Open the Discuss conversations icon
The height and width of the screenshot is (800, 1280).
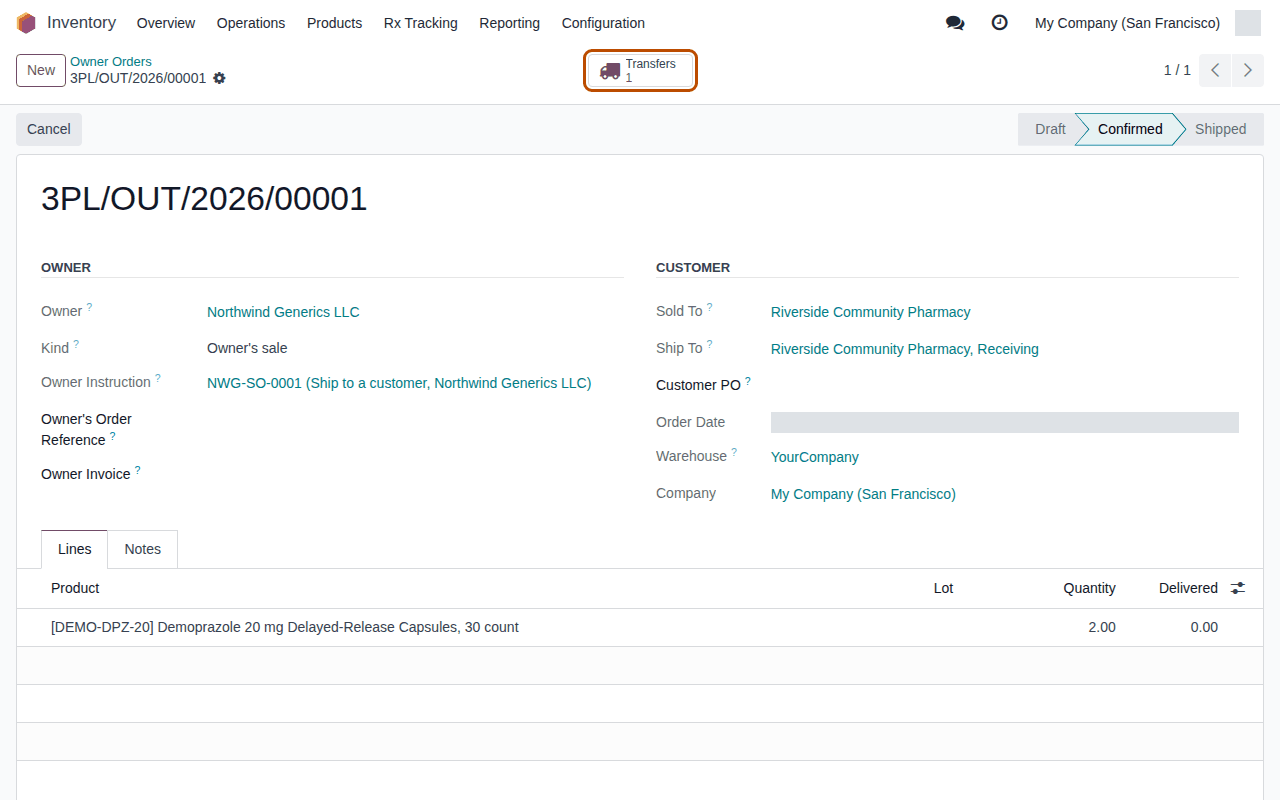point(955,23)
